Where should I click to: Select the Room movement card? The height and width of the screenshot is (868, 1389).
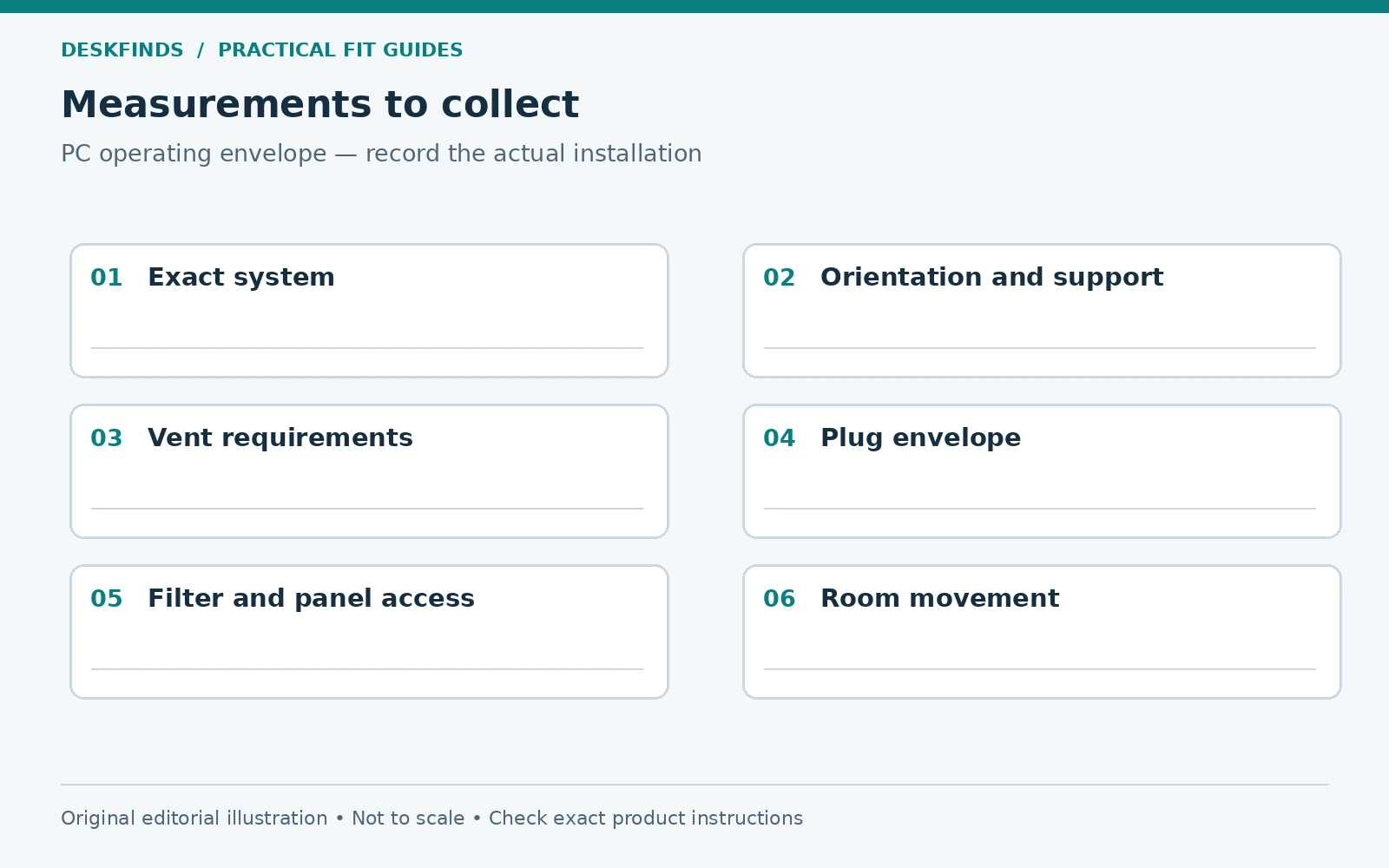pos(1042,632)
